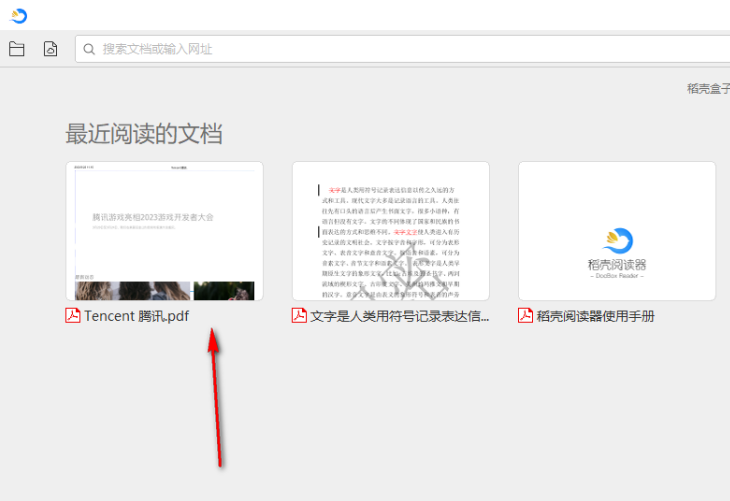Open the 稻壳盒子 link

pos(708,88)
